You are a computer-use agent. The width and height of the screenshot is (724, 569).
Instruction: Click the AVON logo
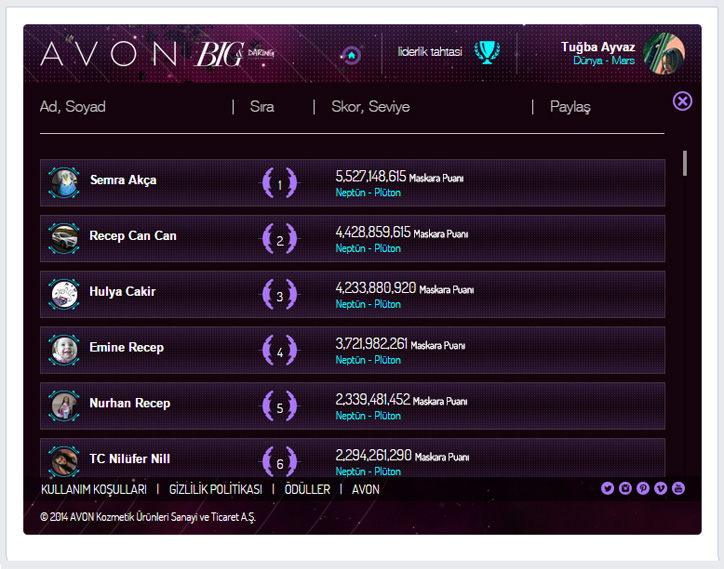coord(109,54)
